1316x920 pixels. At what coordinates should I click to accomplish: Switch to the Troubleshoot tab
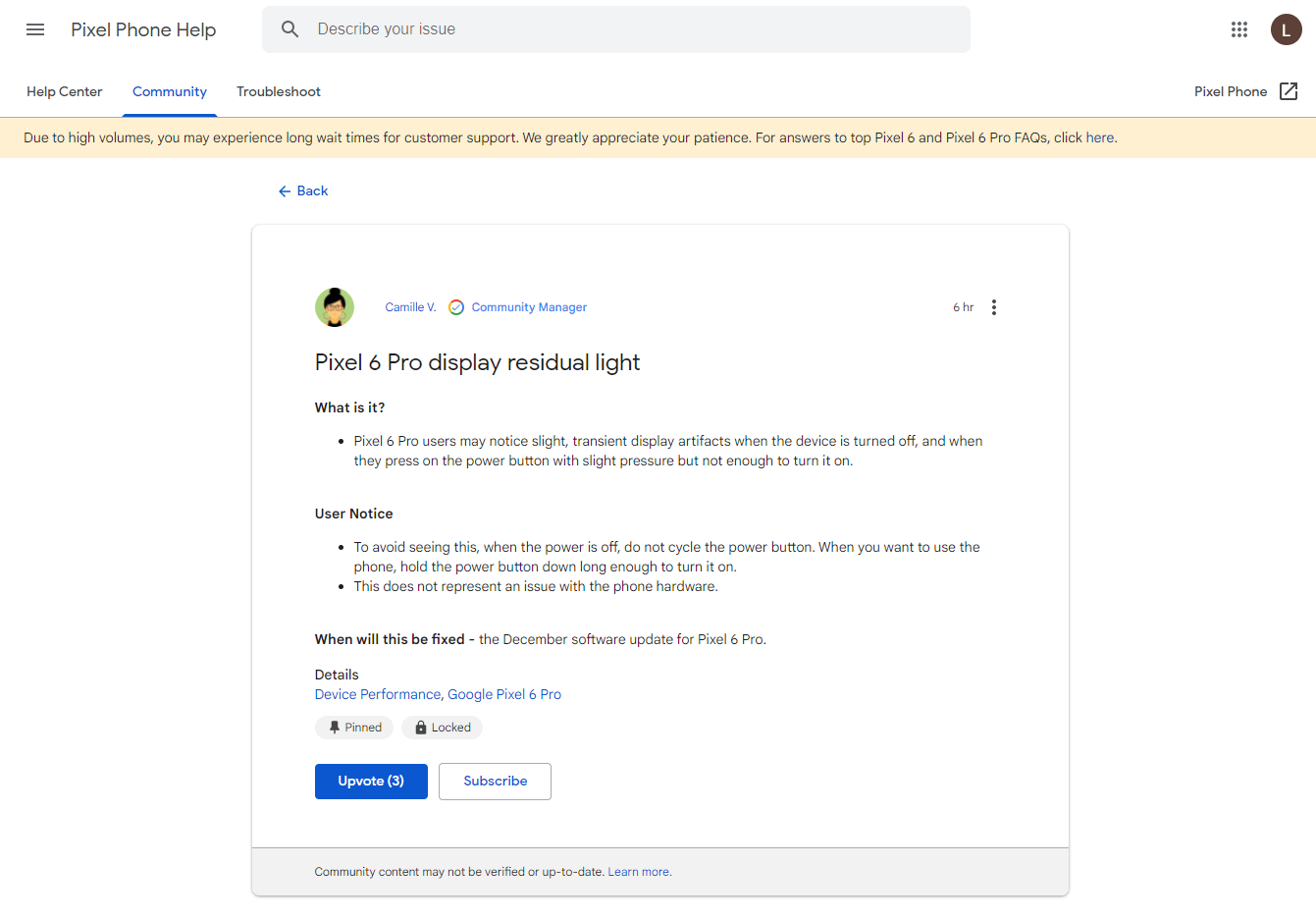pos(279,91)
